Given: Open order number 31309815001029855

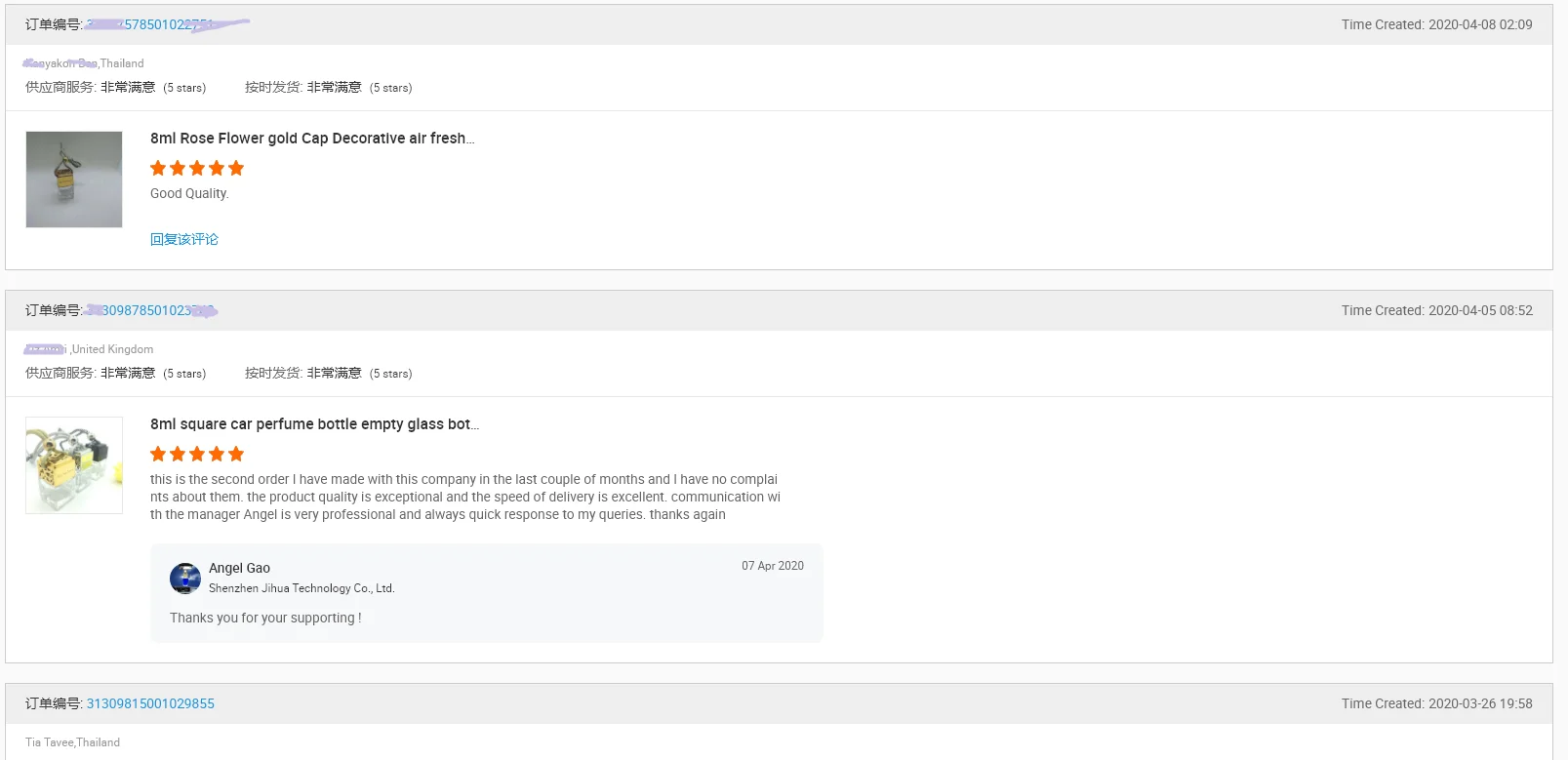Looking at the screenshot, I should [150, 703].
